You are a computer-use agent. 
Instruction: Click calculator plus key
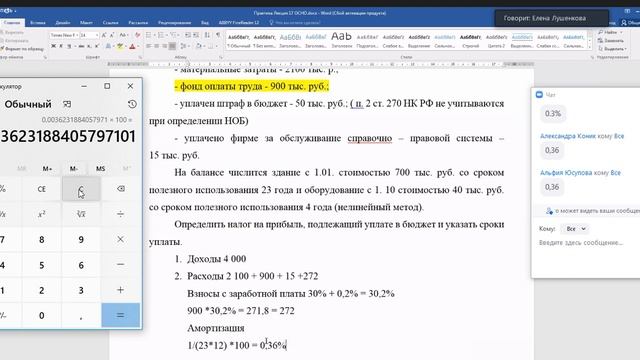[121, 290]
